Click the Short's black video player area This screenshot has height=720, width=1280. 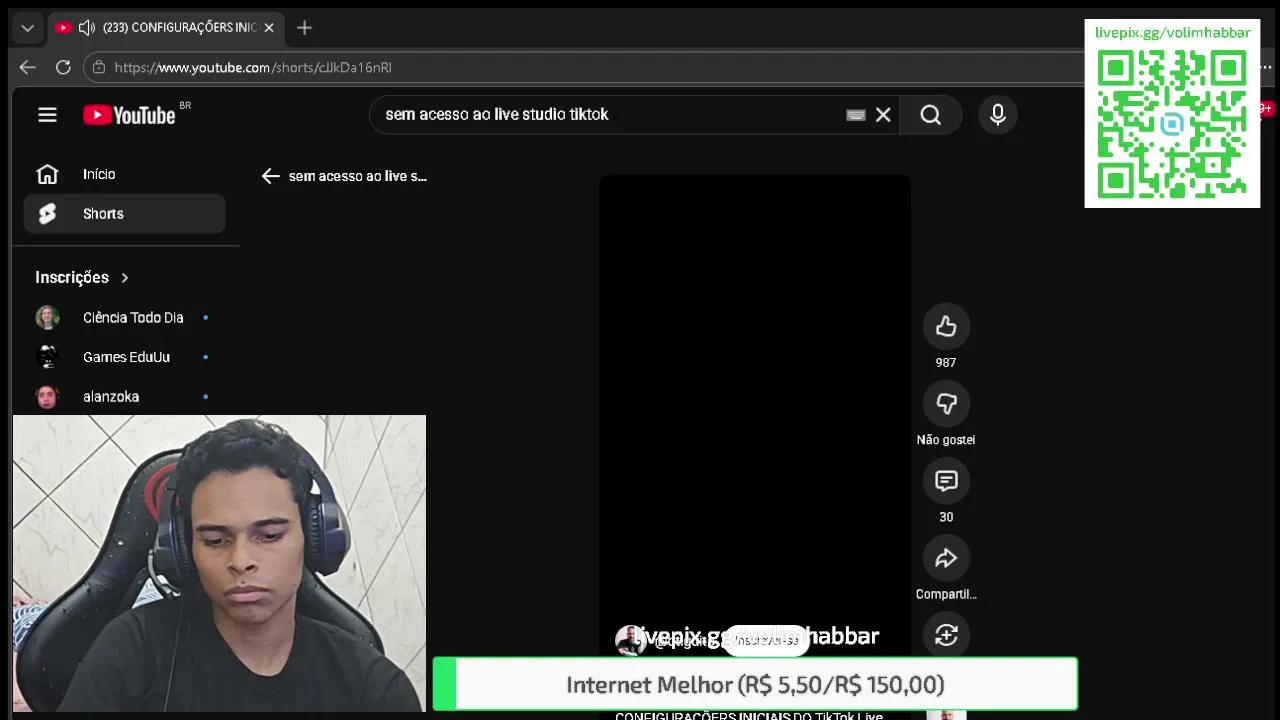point(755,400)
